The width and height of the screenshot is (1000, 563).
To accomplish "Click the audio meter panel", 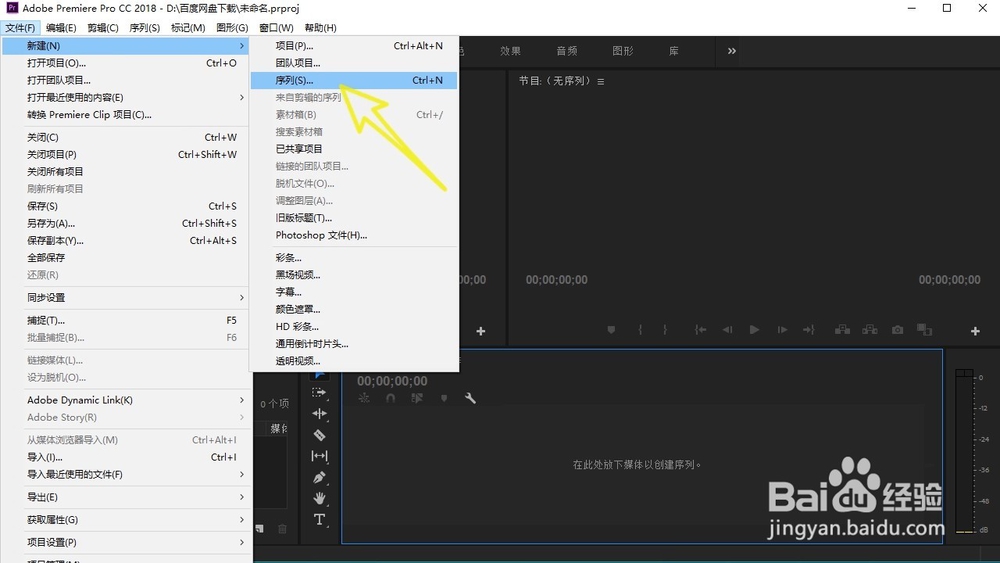I will [x=972, y=450].
